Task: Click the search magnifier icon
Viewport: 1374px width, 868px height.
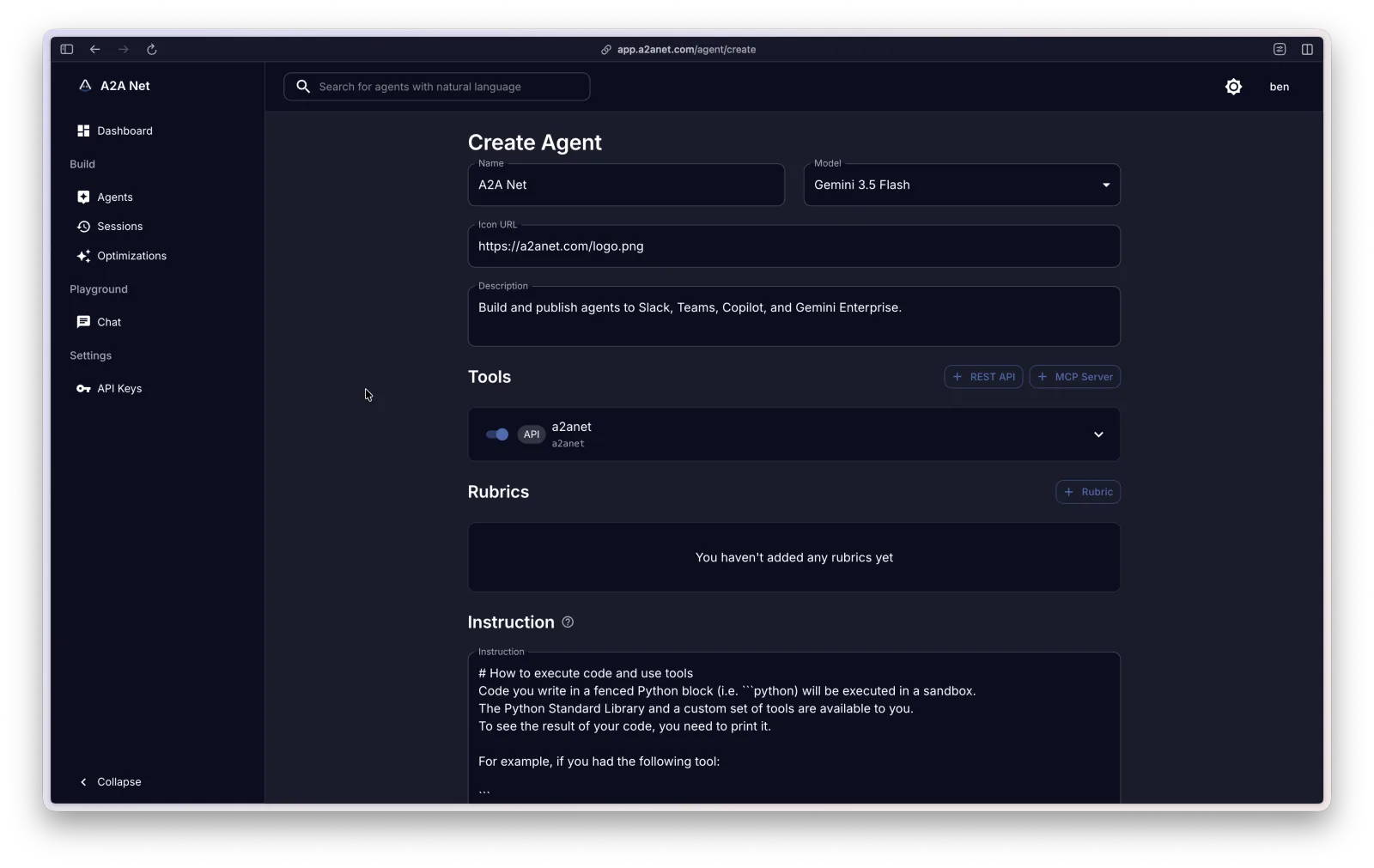Action: pos(303,86)
